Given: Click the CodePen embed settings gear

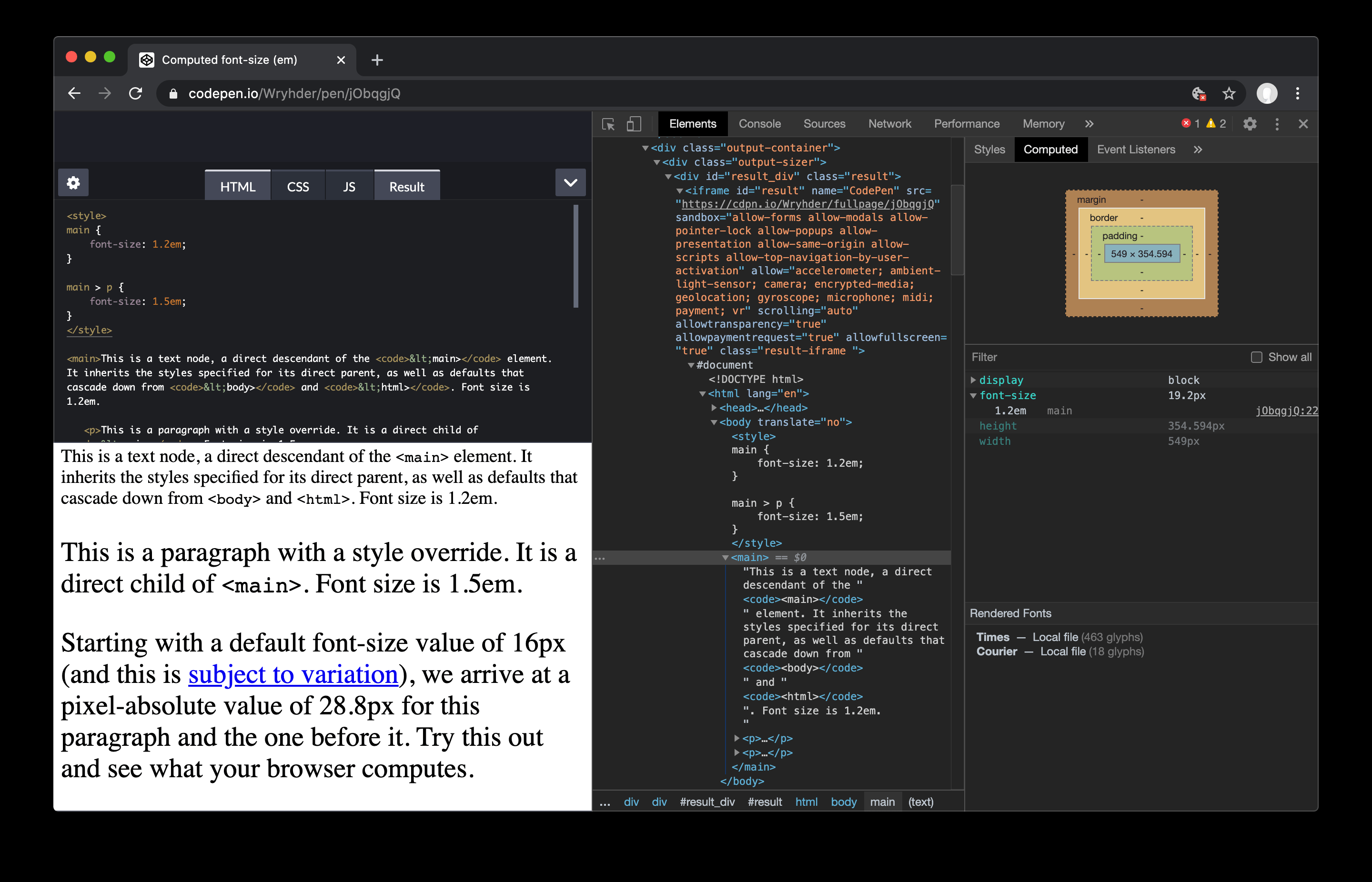Looking at the screenshot, I should pos(73,183).
